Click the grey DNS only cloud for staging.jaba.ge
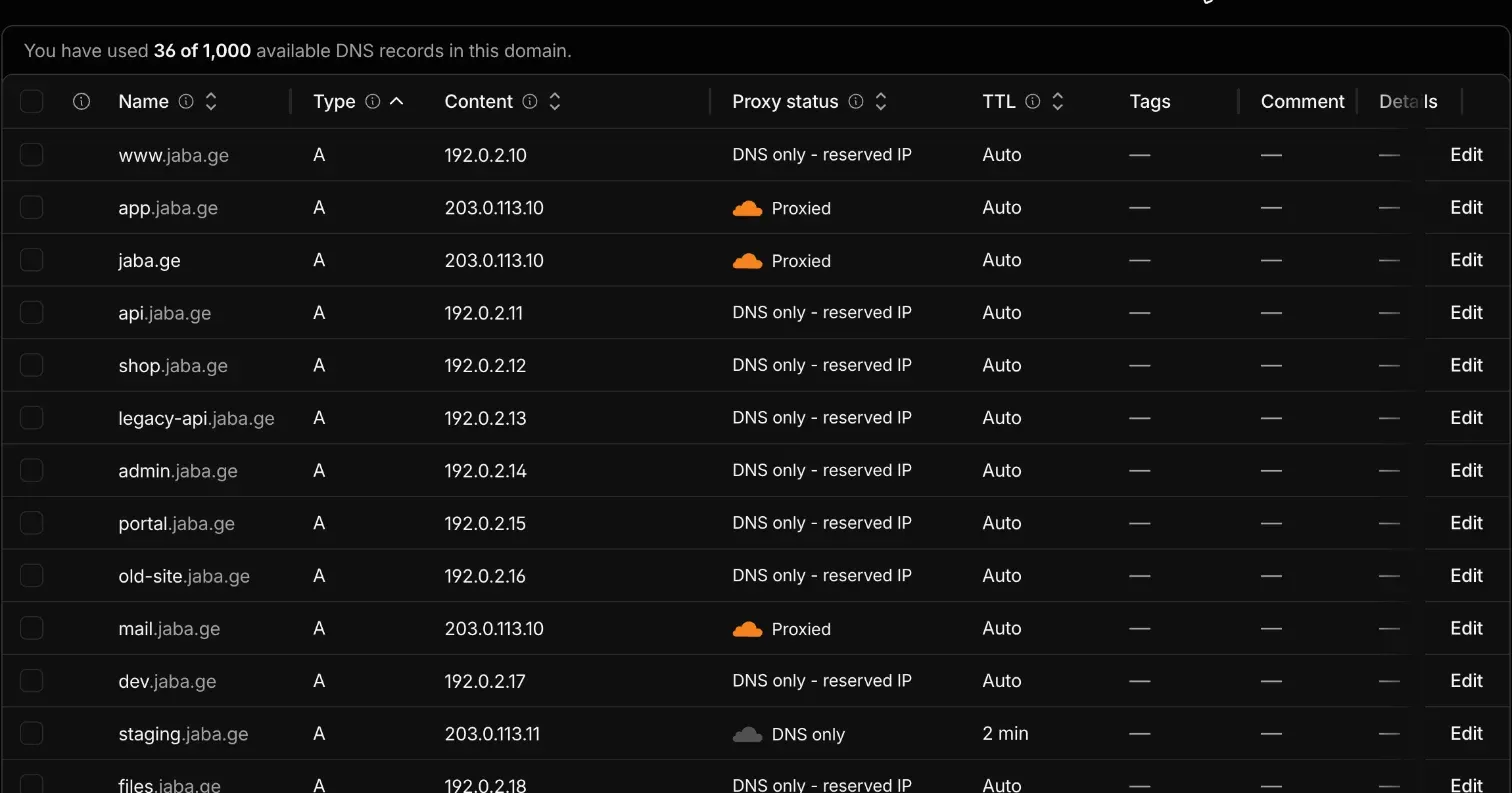This screenshot has height=793, width=1512. click(x=747, y=734)
